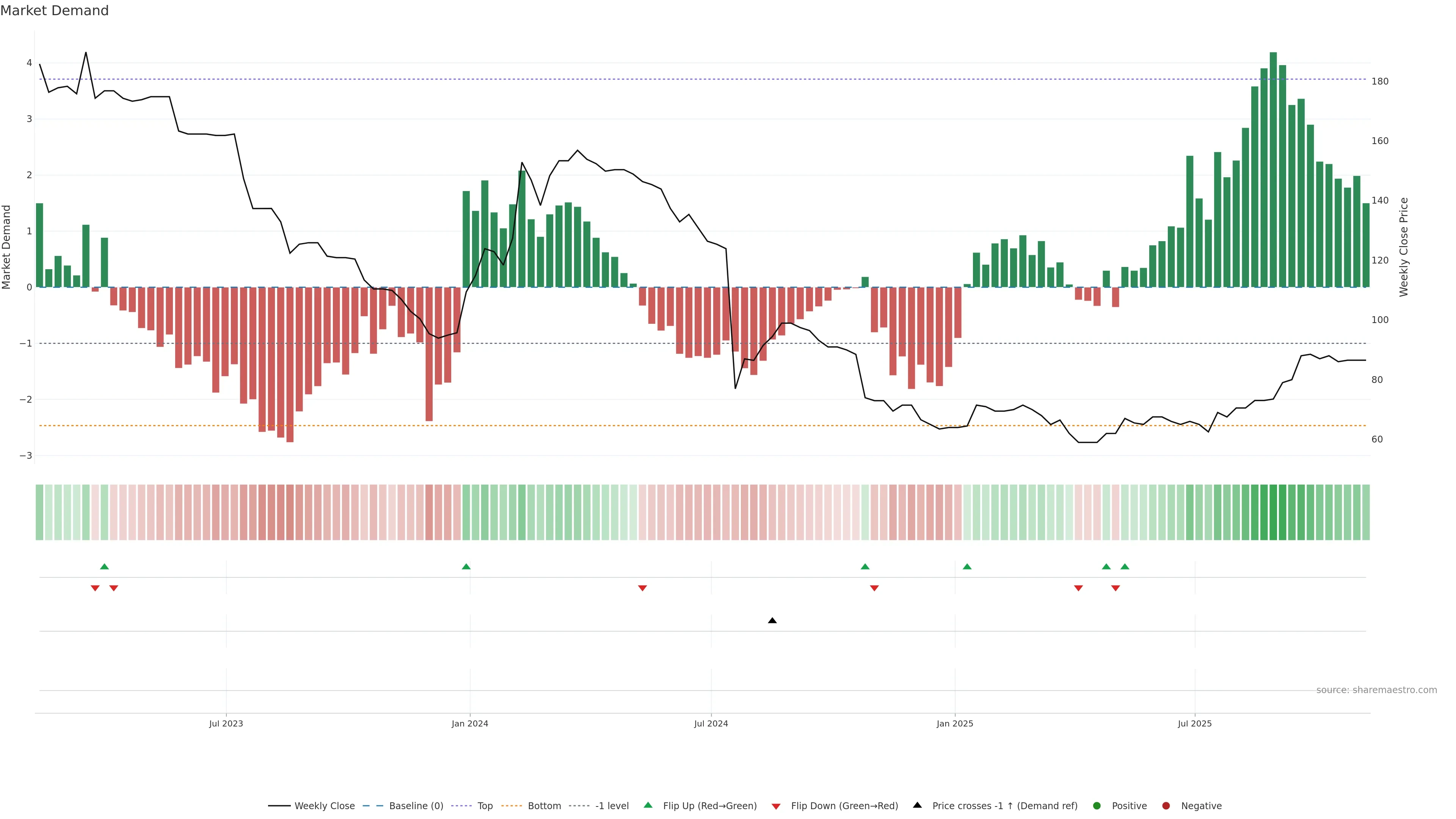
Task: Click the black Price crosses legend triangle
Action: 917,805
